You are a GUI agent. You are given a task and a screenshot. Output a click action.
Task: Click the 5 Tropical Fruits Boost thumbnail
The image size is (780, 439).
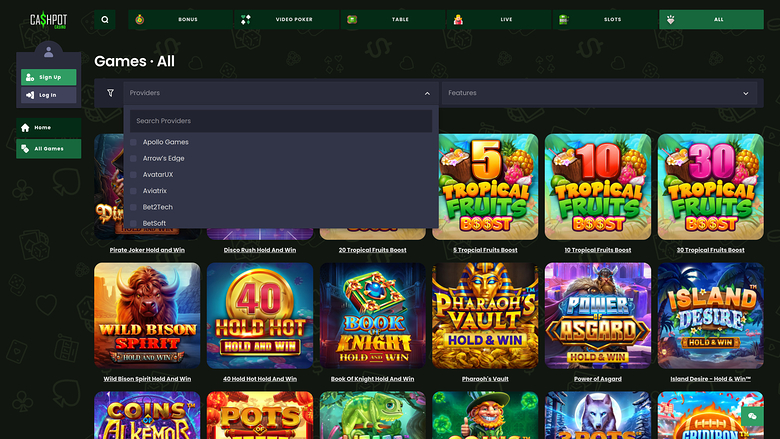point(485,187)
